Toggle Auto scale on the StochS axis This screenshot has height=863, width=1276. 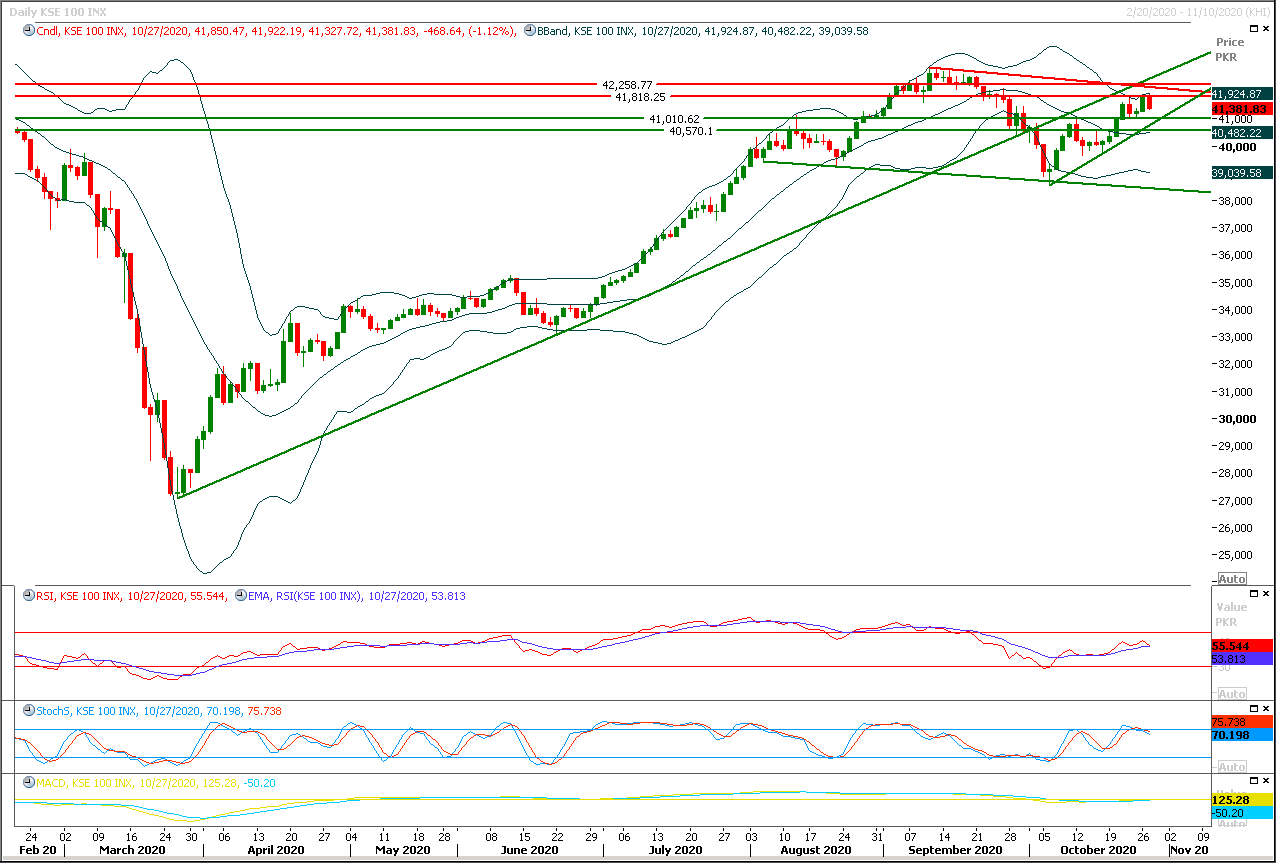pyautogui.click(x=1232, y=766)
